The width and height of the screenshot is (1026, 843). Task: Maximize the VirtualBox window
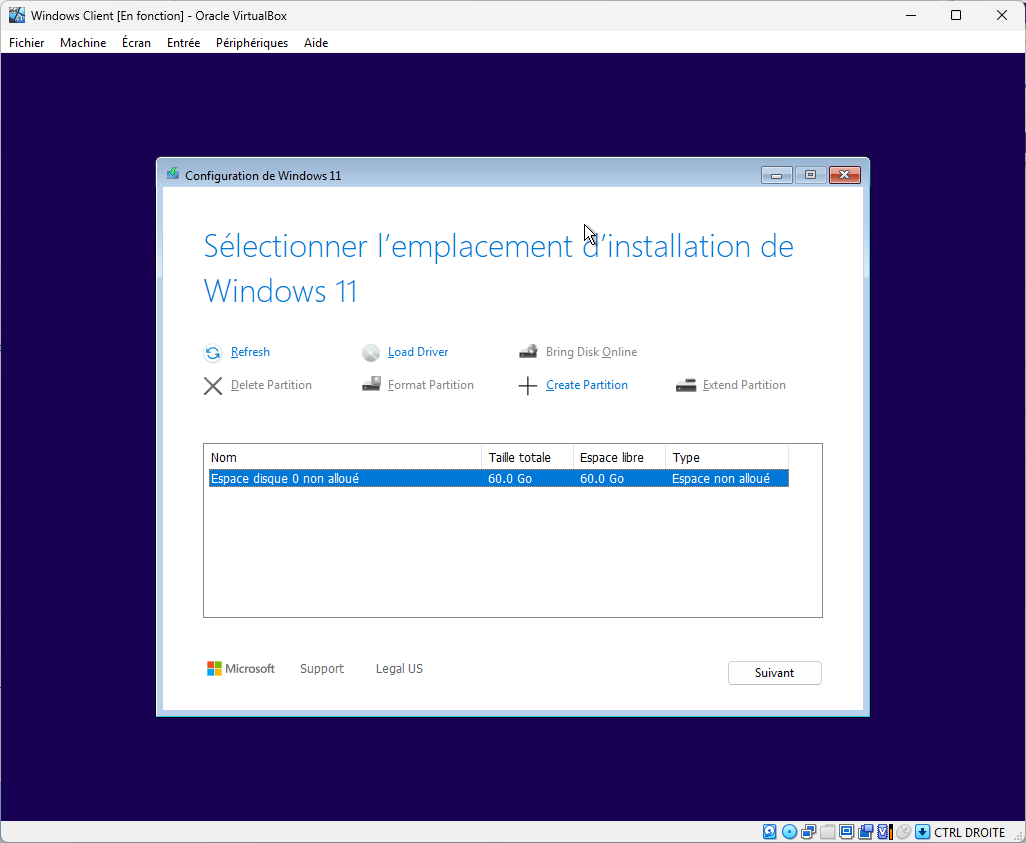click(x=956, y=15)
